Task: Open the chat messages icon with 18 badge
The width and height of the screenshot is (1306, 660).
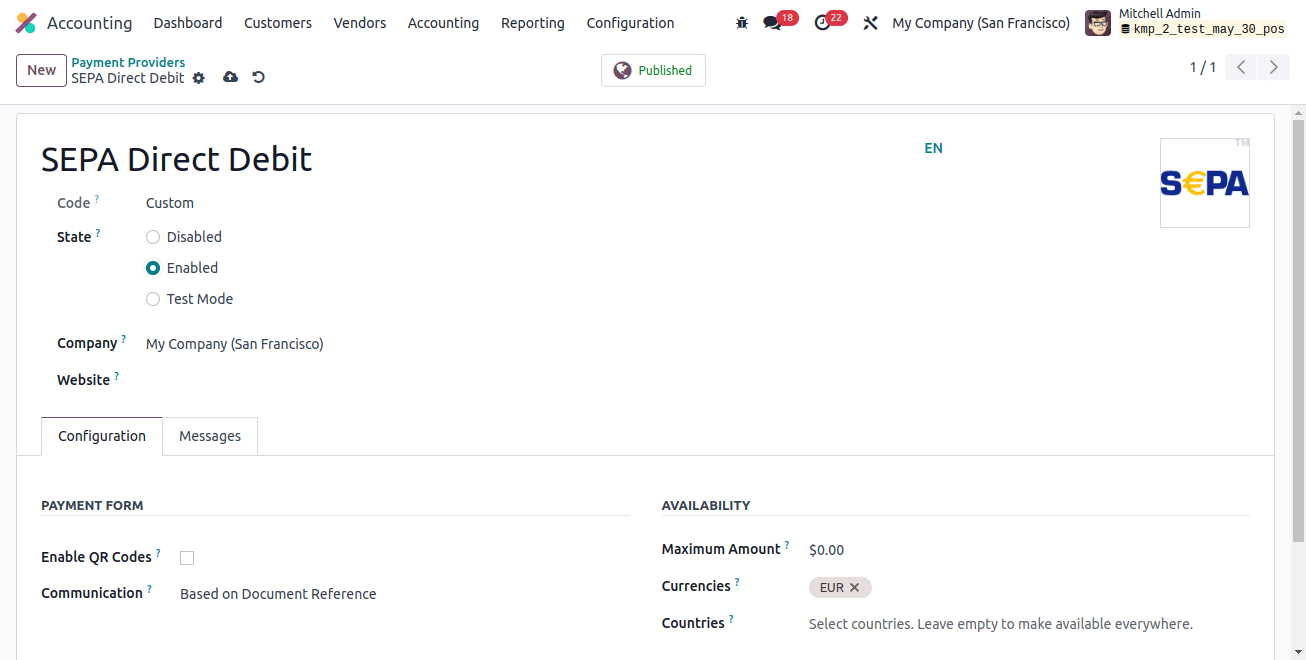Action: (772, 23)
